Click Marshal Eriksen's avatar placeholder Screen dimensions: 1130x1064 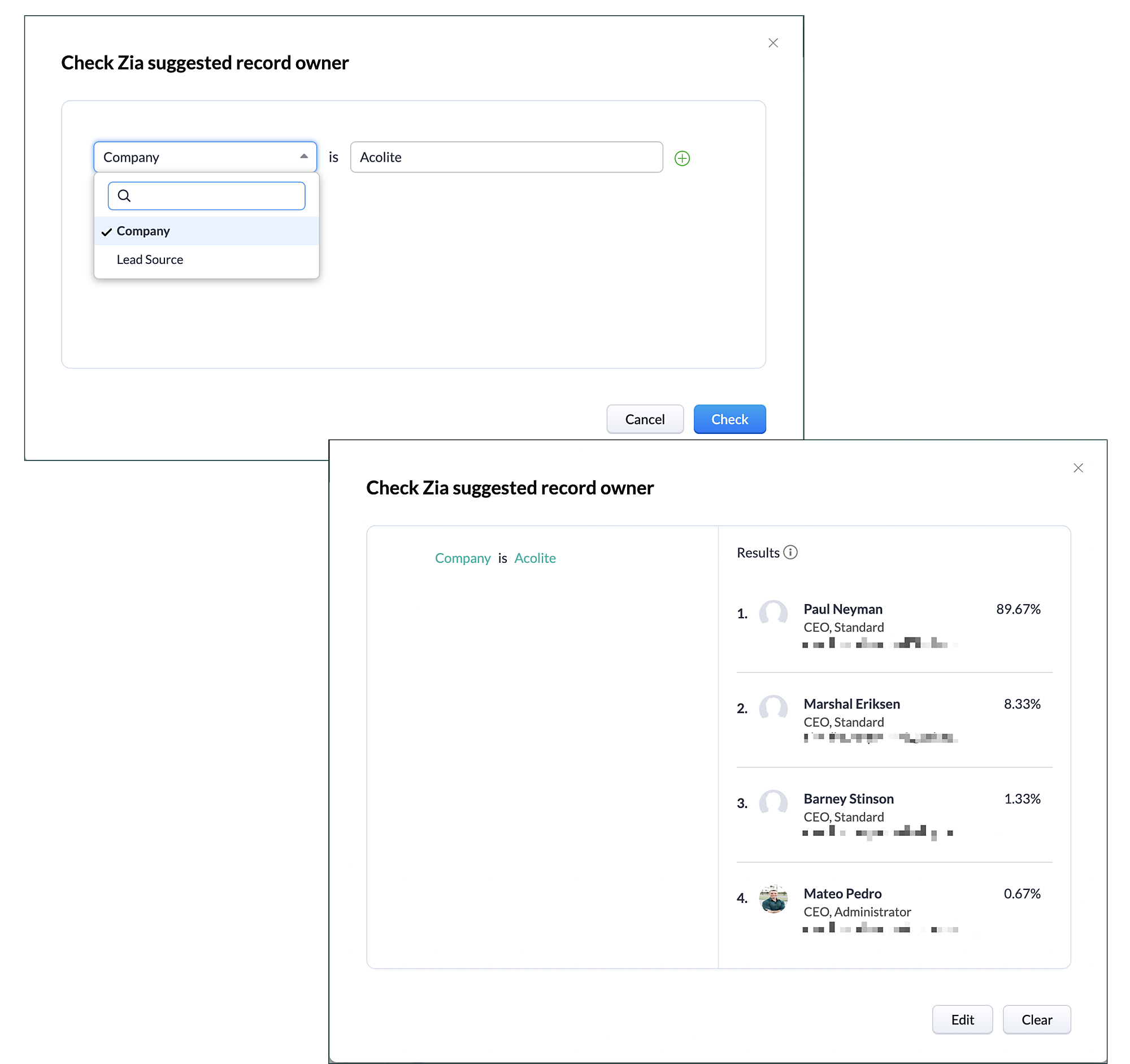773,709
